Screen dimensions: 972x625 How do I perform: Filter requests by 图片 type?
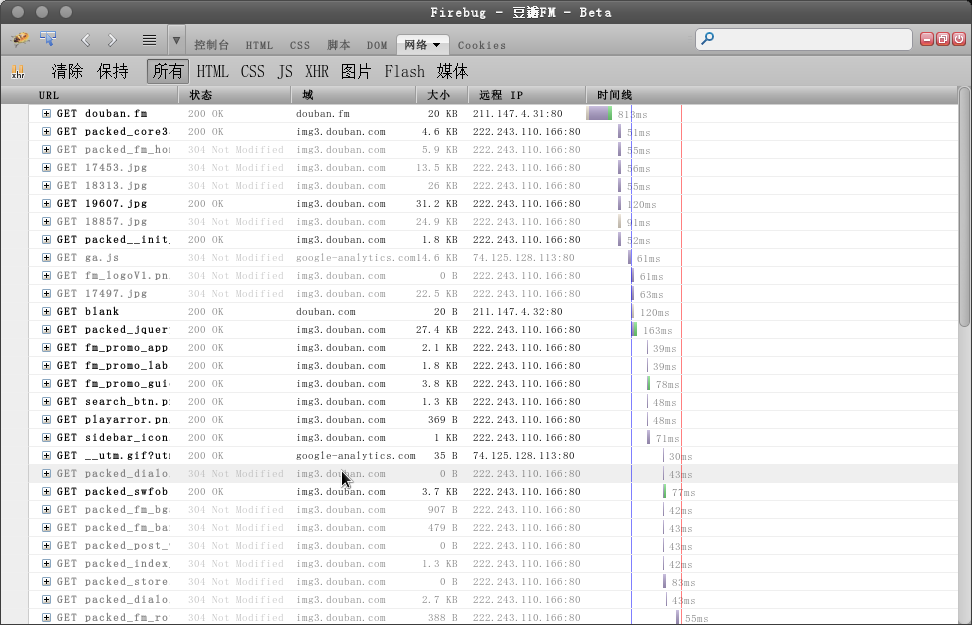pos(356,71)
